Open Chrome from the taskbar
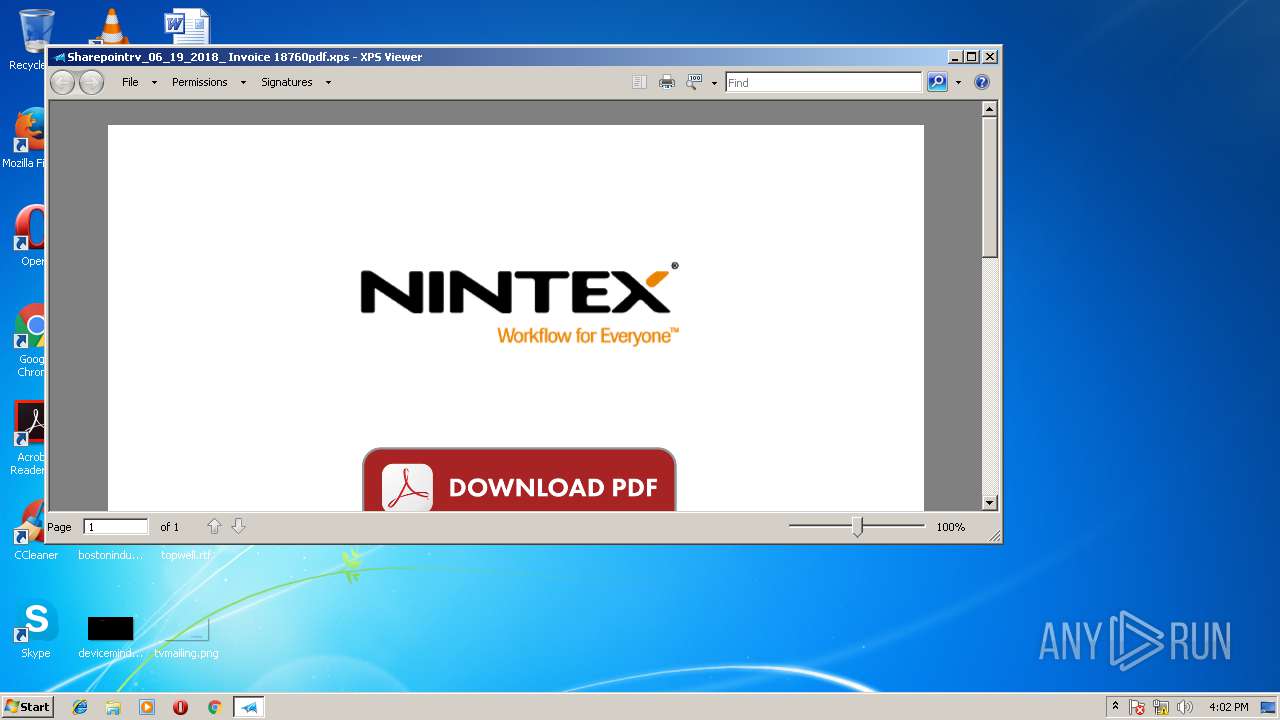This screenshot has height=720, width=1280. (x=214, y=707)
